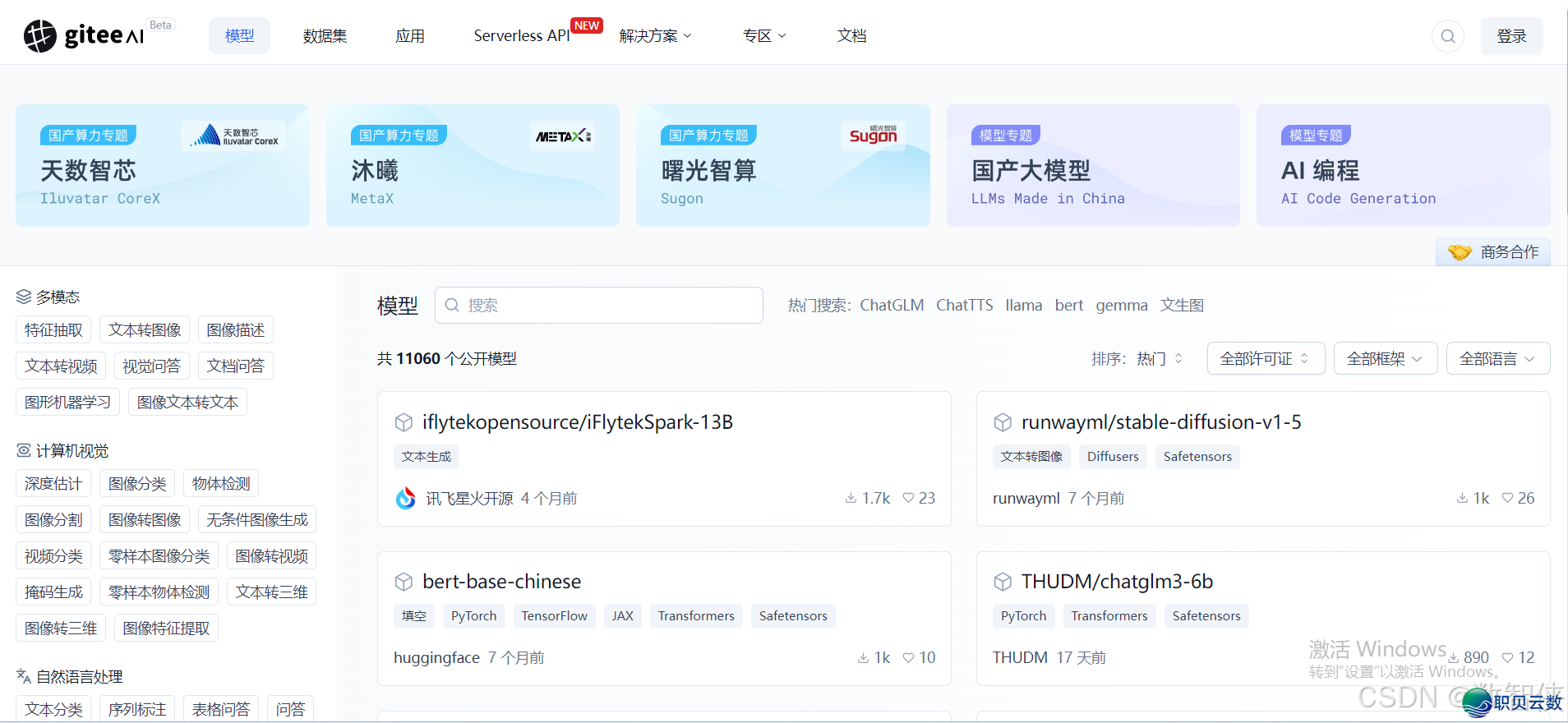Expand the 全部框架 dropdown
Image resolution: width=1568 pixels, height=723 pixels.
coord(1385,359)
